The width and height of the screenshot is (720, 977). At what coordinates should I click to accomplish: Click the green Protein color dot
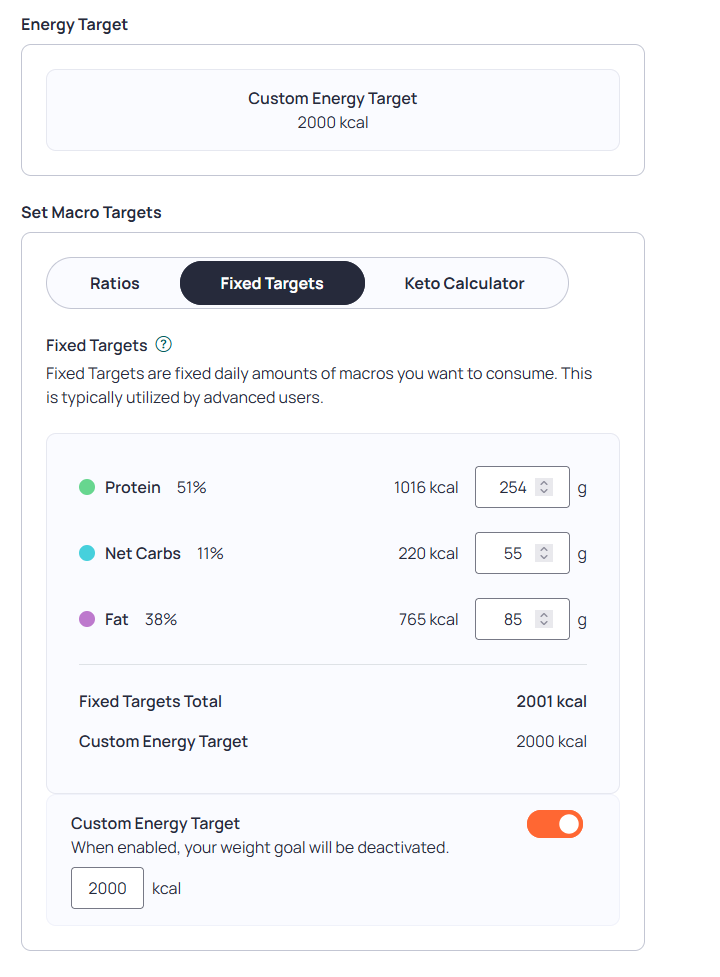(87, 487)
